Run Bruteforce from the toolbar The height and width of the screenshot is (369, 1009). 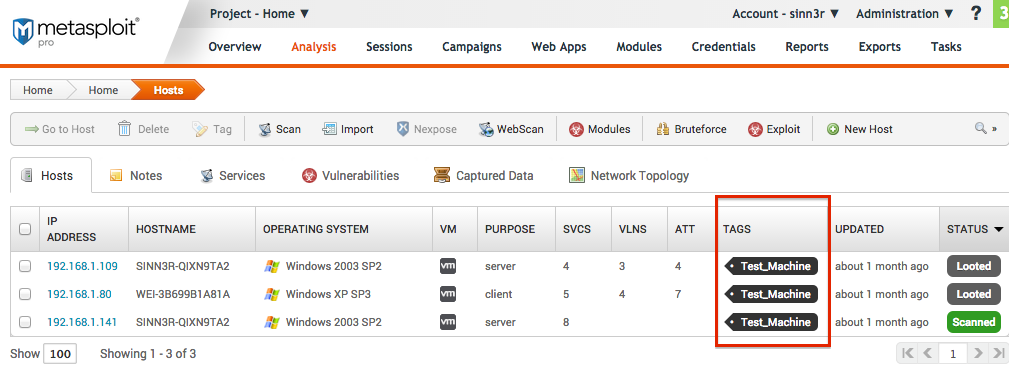(691, 129)
